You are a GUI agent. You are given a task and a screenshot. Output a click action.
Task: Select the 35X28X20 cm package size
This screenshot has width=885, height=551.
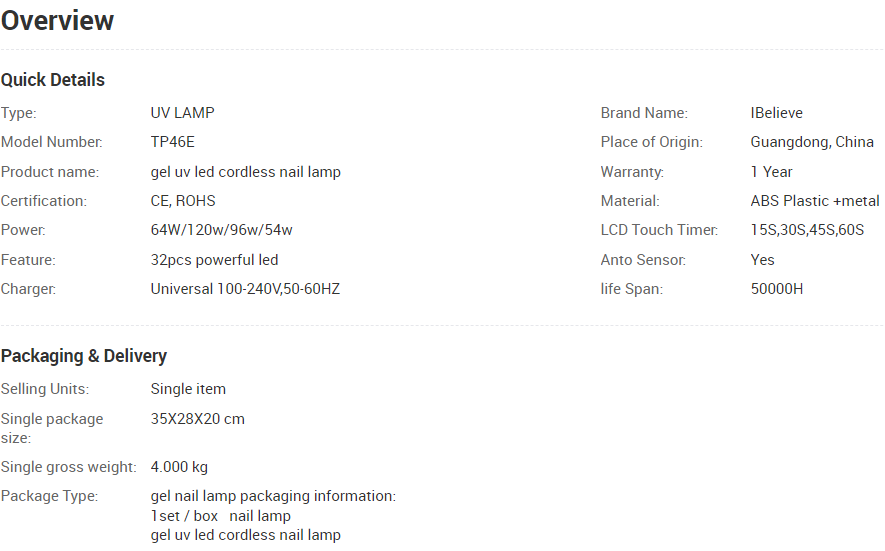[198, 419]
